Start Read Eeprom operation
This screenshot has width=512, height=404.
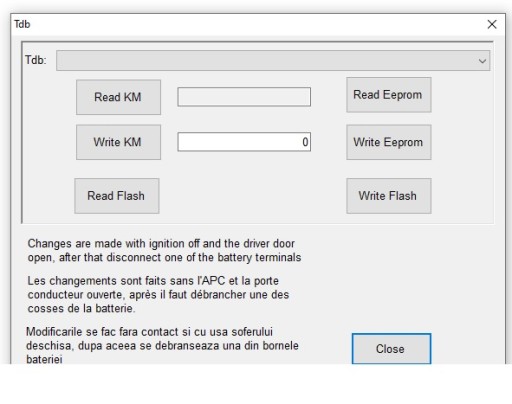pos(389,95)
